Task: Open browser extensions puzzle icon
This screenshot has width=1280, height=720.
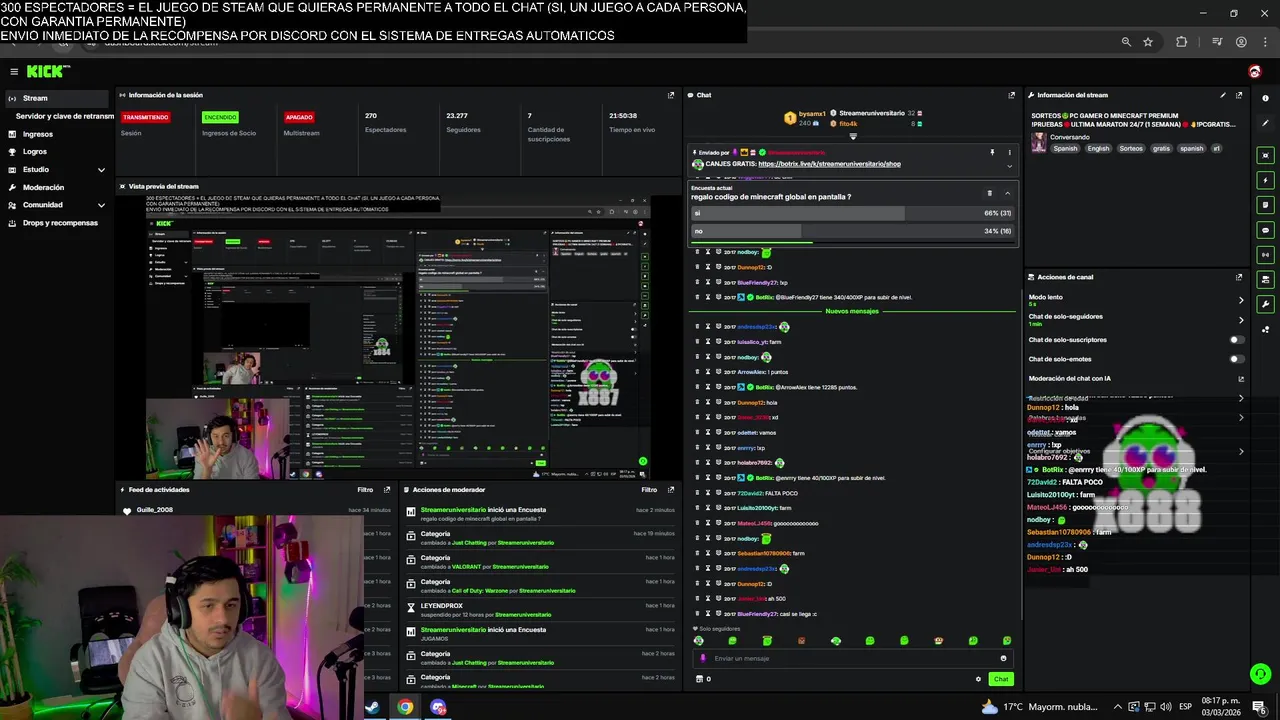Action: [x=1181, y=42]
